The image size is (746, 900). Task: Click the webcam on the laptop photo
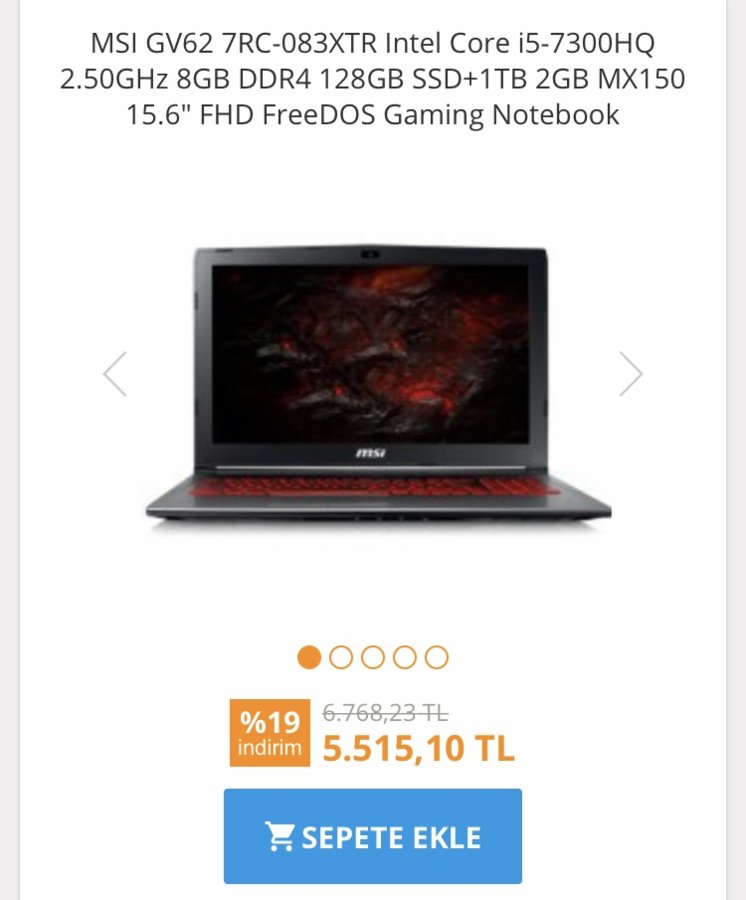pos(371,254)
